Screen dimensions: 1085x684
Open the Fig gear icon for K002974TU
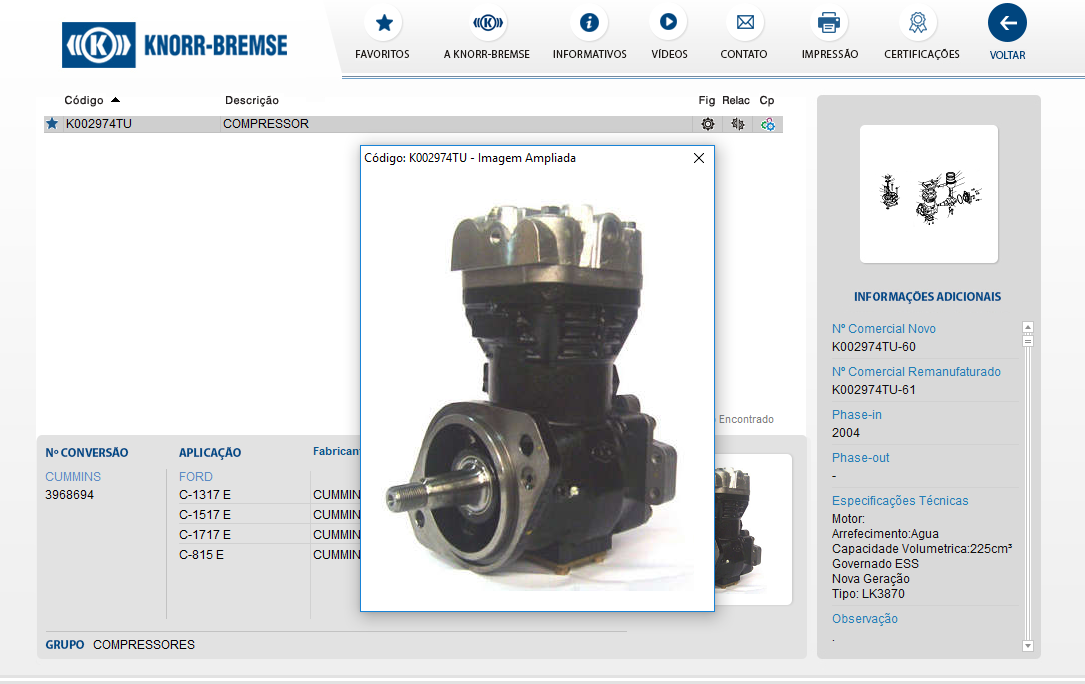[707, 124]
